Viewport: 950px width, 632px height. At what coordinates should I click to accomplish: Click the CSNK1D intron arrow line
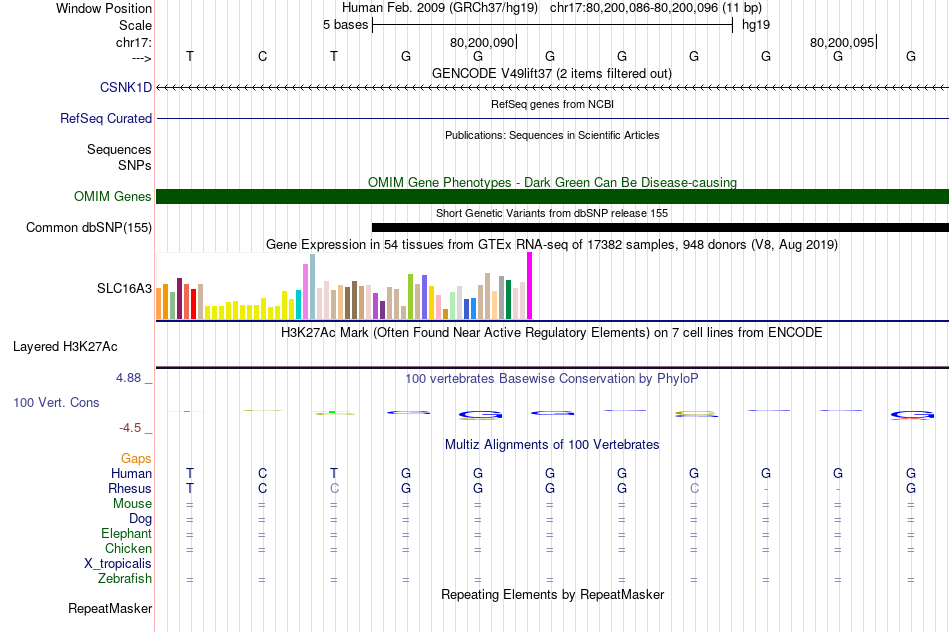[x=553, y=88]
